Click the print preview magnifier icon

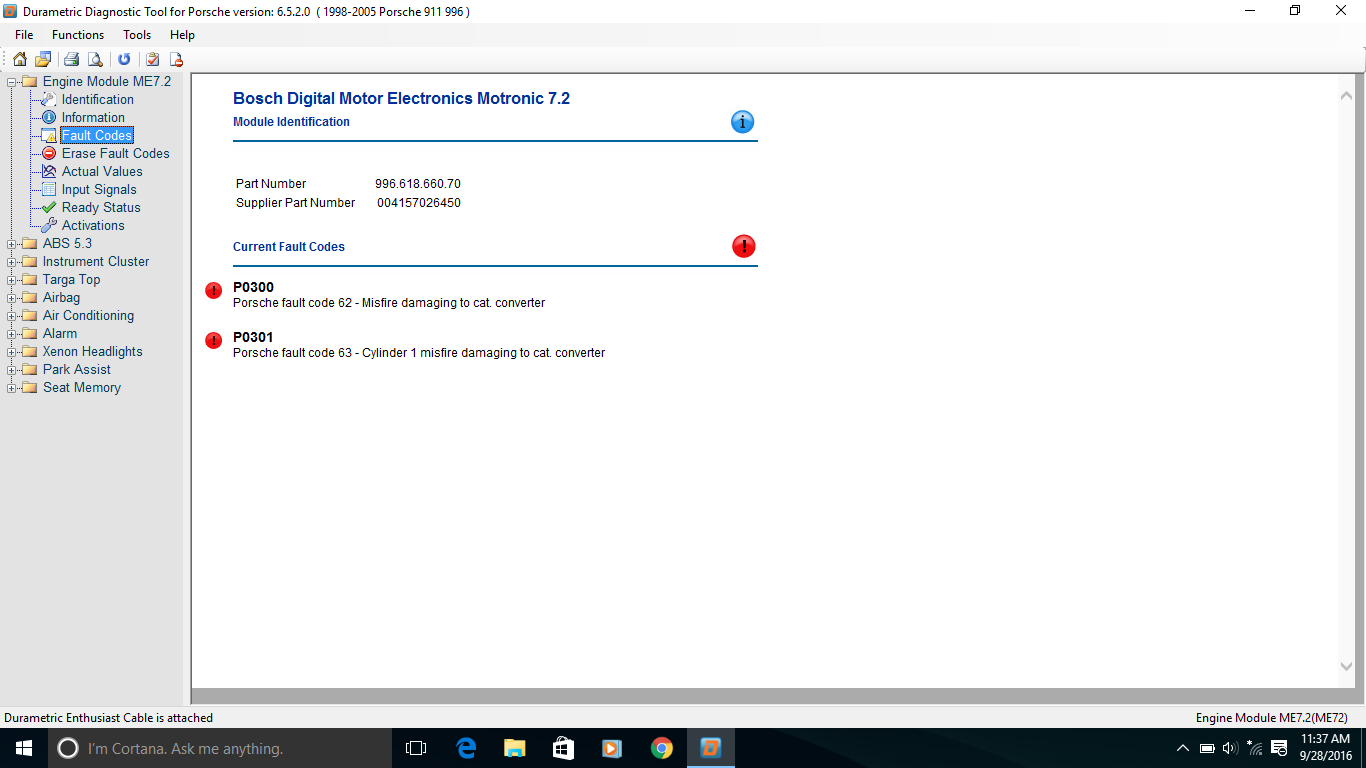(x=95, y=59)
